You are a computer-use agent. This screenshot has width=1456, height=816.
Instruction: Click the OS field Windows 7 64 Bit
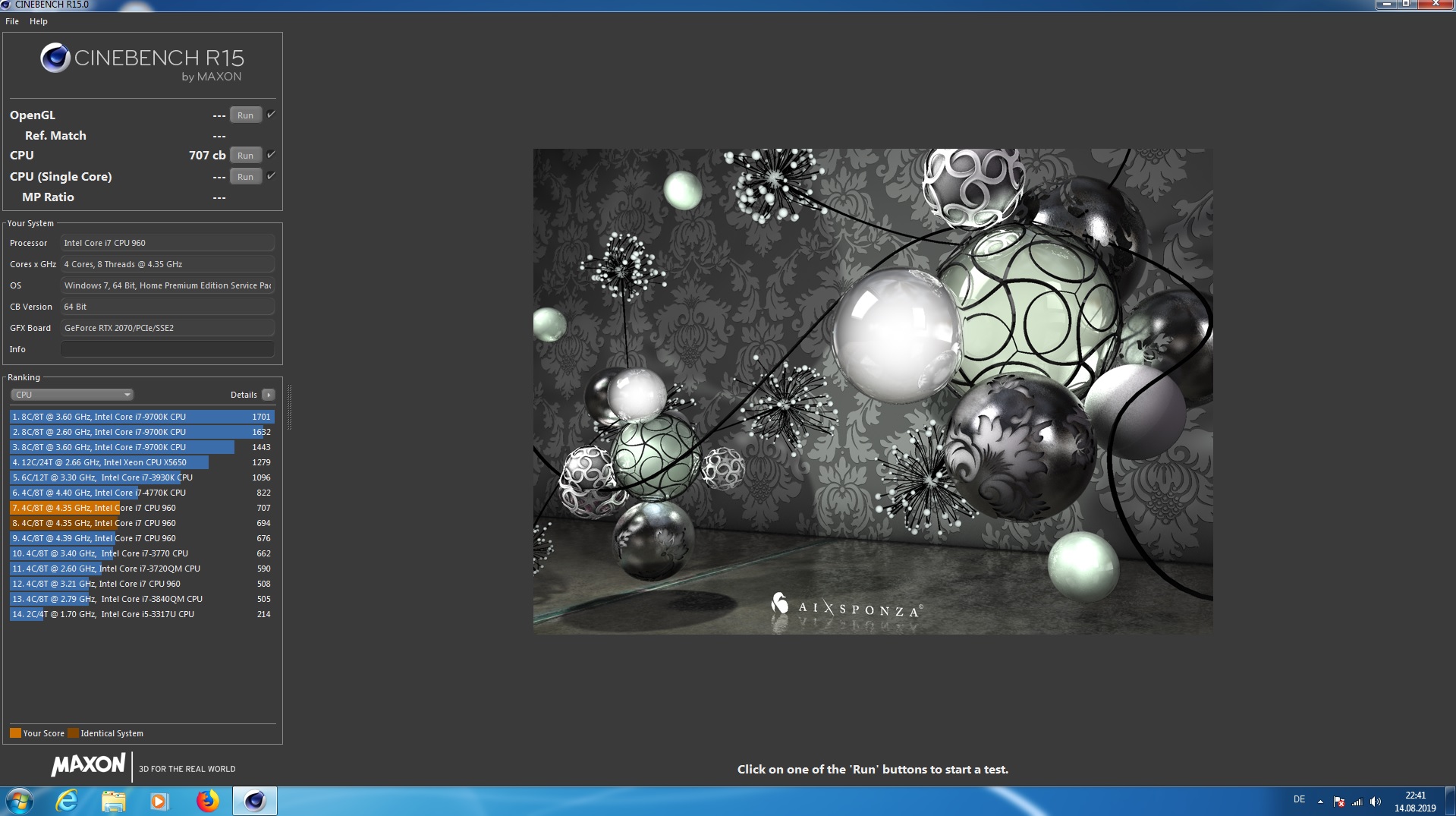point(168,285)
